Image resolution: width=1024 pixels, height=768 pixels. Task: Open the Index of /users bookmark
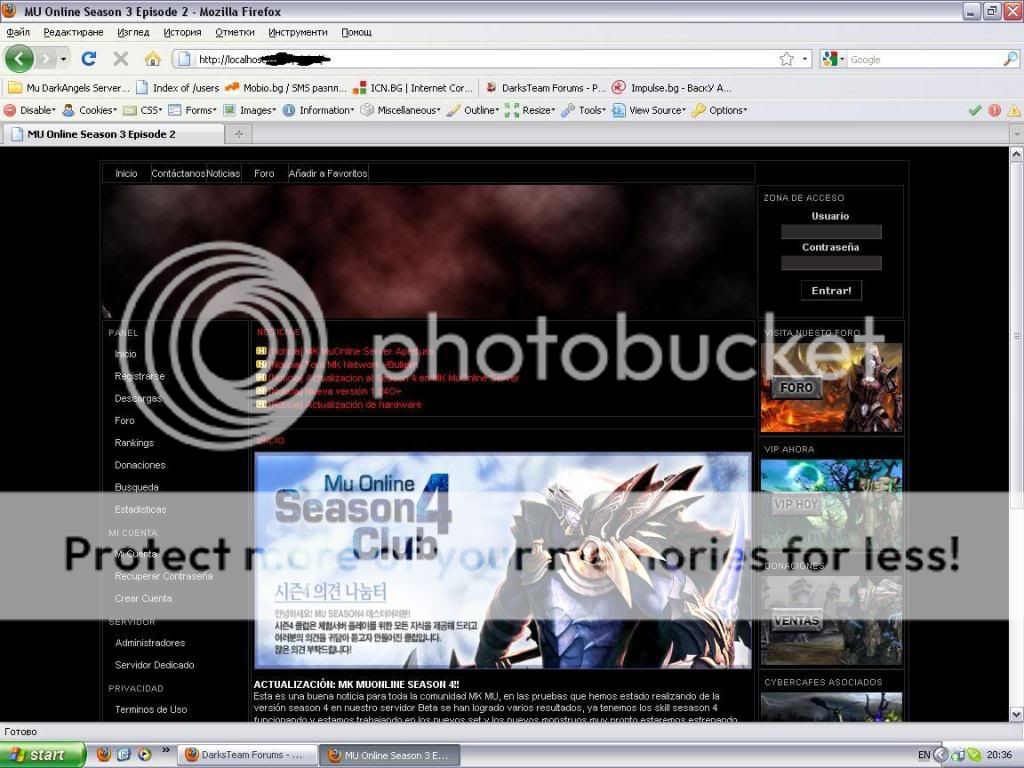[x=178, y=88]
